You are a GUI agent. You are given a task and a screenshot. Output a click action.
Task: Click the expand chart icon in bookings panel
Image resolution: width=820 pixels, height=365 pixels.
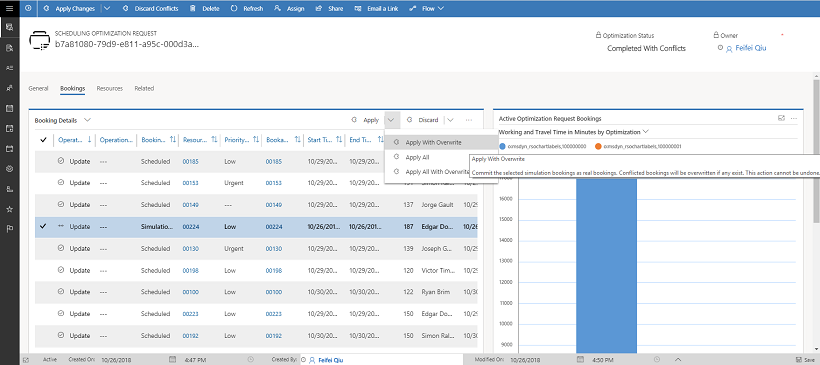pos(781,118)
